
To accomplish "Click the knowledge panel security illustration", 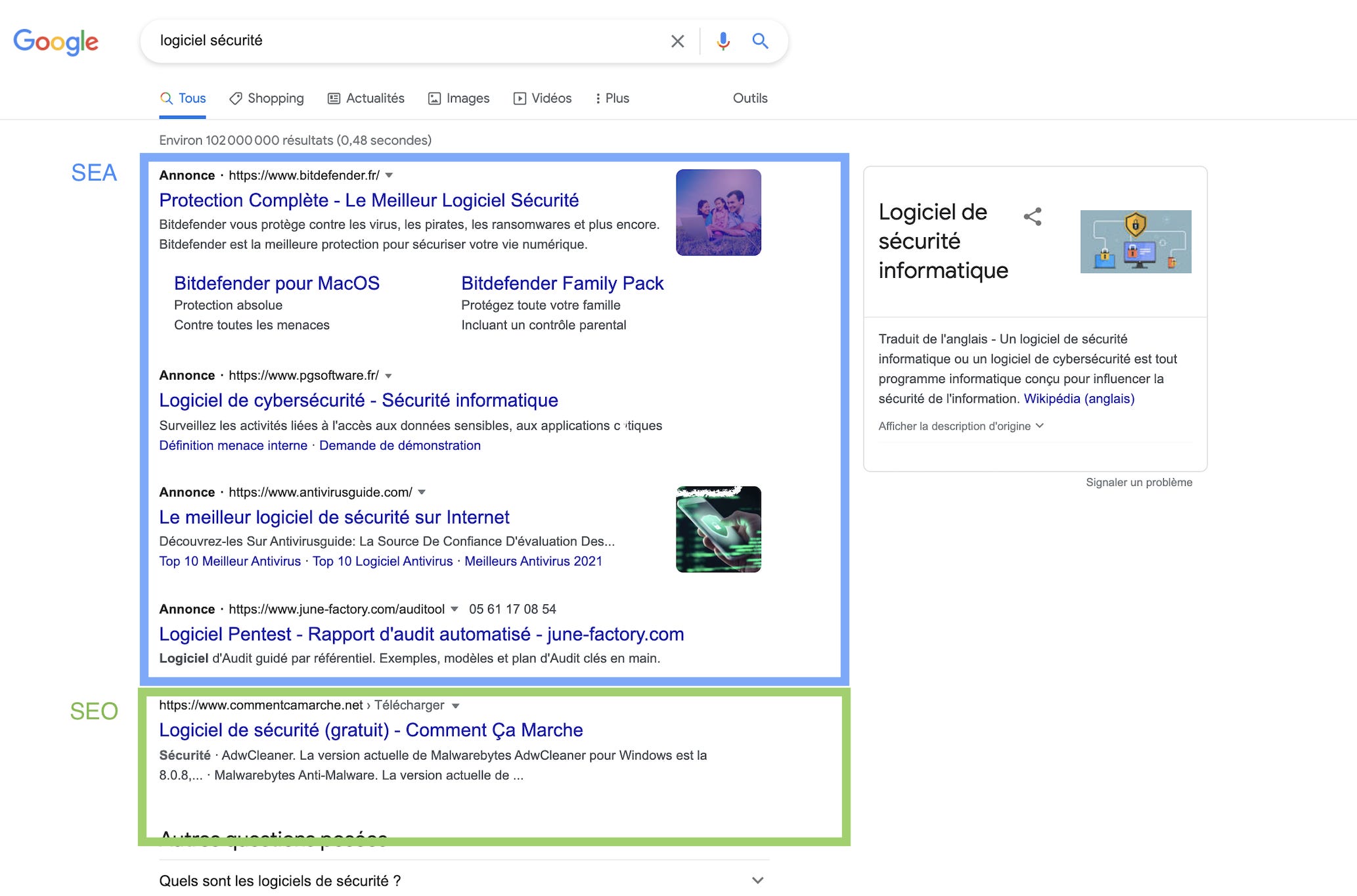I will pos(1136,242).
